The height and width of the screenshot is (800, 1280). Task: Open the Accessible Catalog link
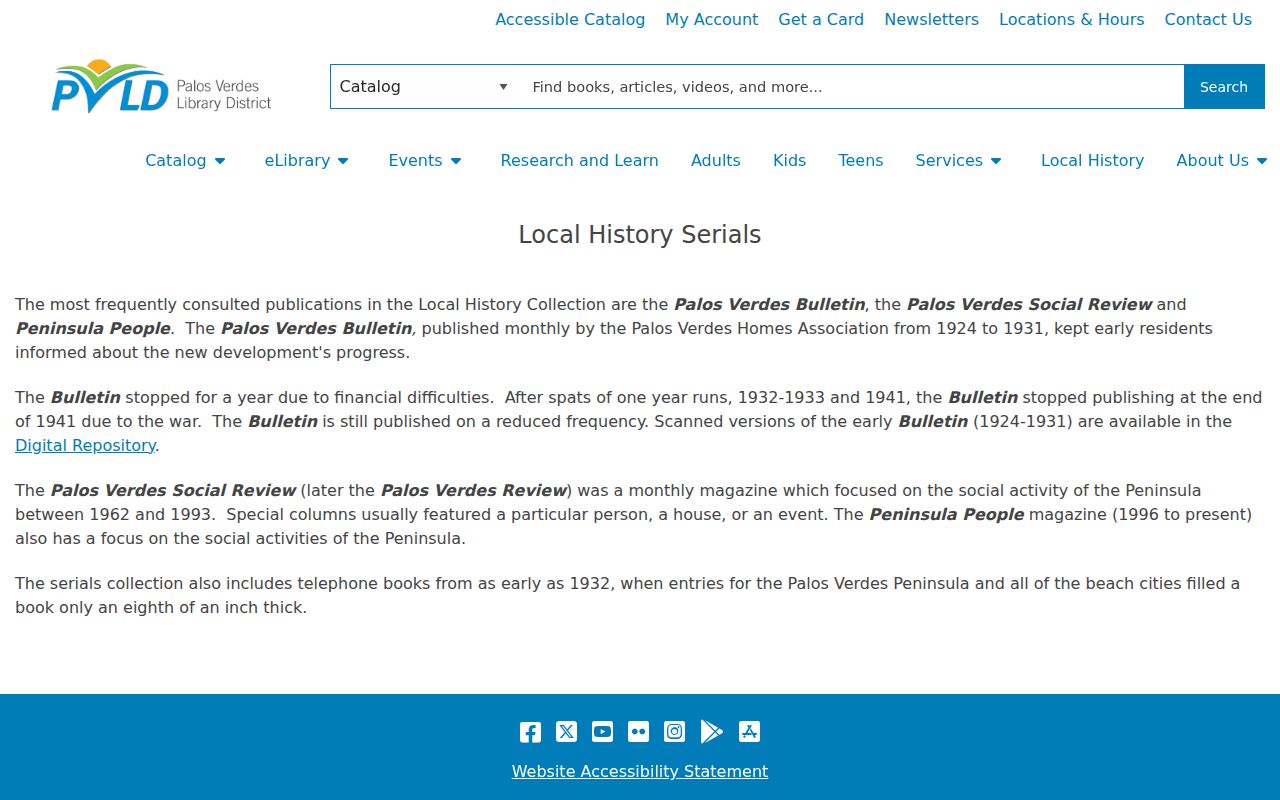[x=570, y=19]
